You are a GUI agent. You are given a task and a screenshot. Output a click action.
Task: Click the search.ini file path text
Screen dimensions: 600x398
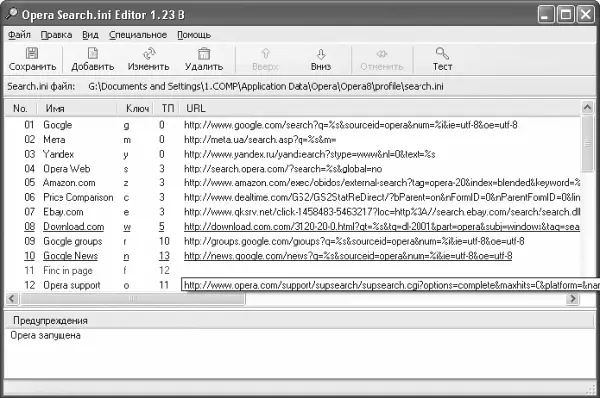266,86
